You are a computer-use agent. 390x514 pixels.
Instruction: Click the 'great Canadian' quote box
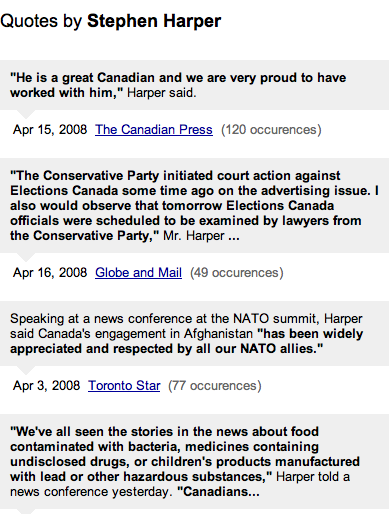[x=194, y=85]
